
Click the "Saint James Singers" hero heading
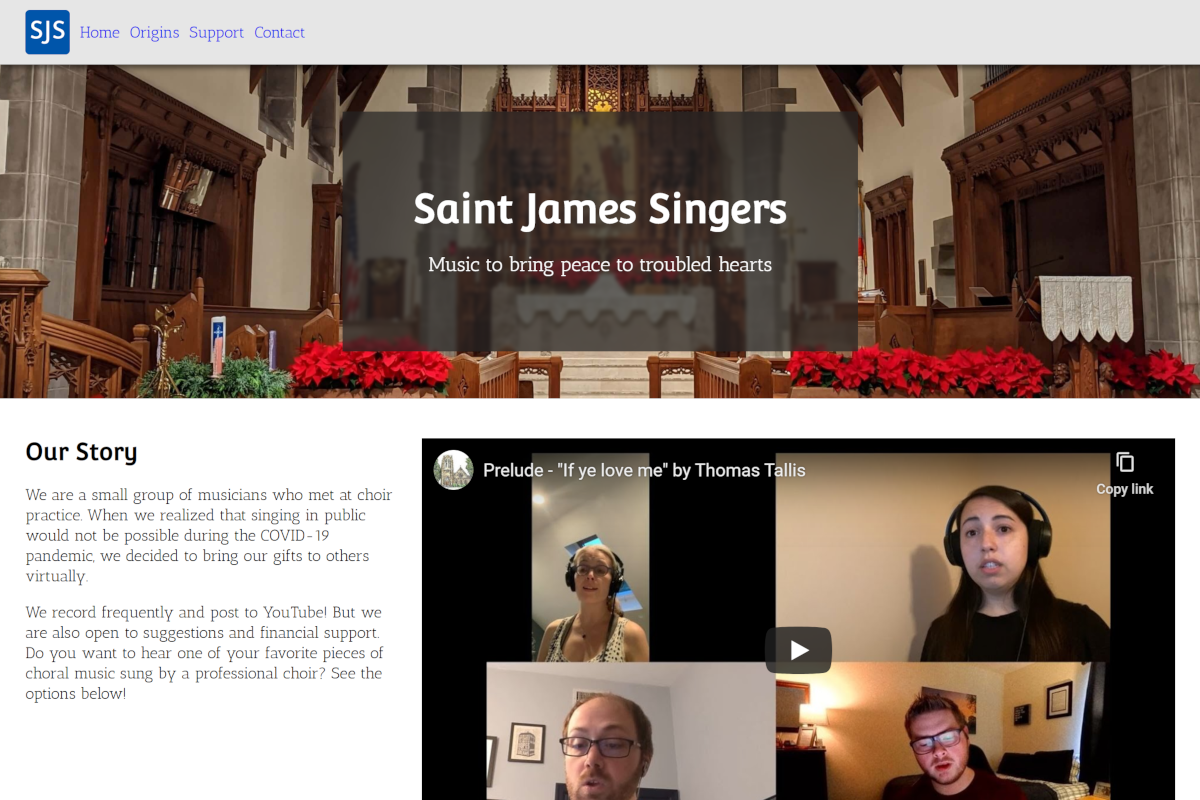[x=600, y=209]
